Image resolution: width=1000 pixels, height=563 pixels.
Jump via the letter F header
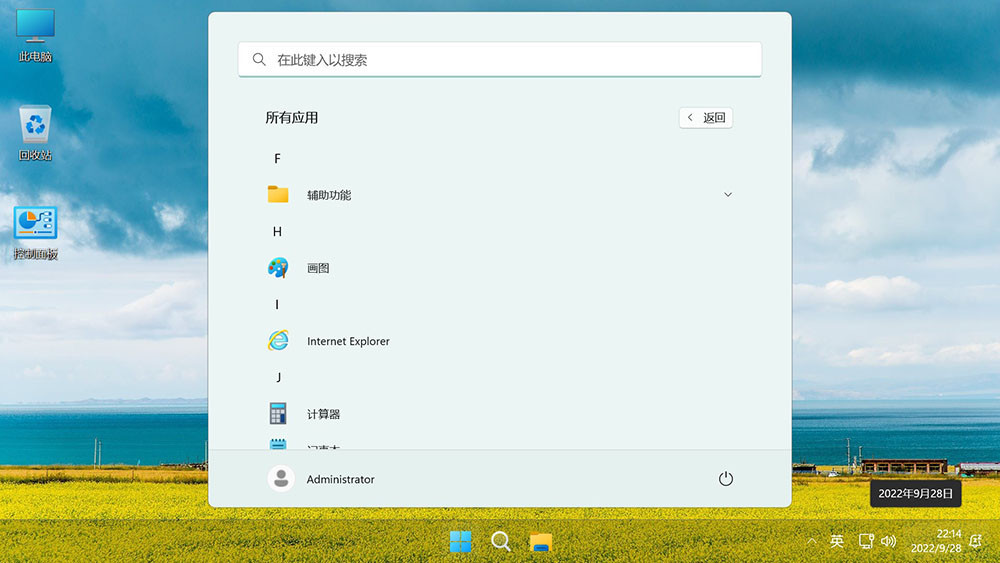click(x=277, y=158)
